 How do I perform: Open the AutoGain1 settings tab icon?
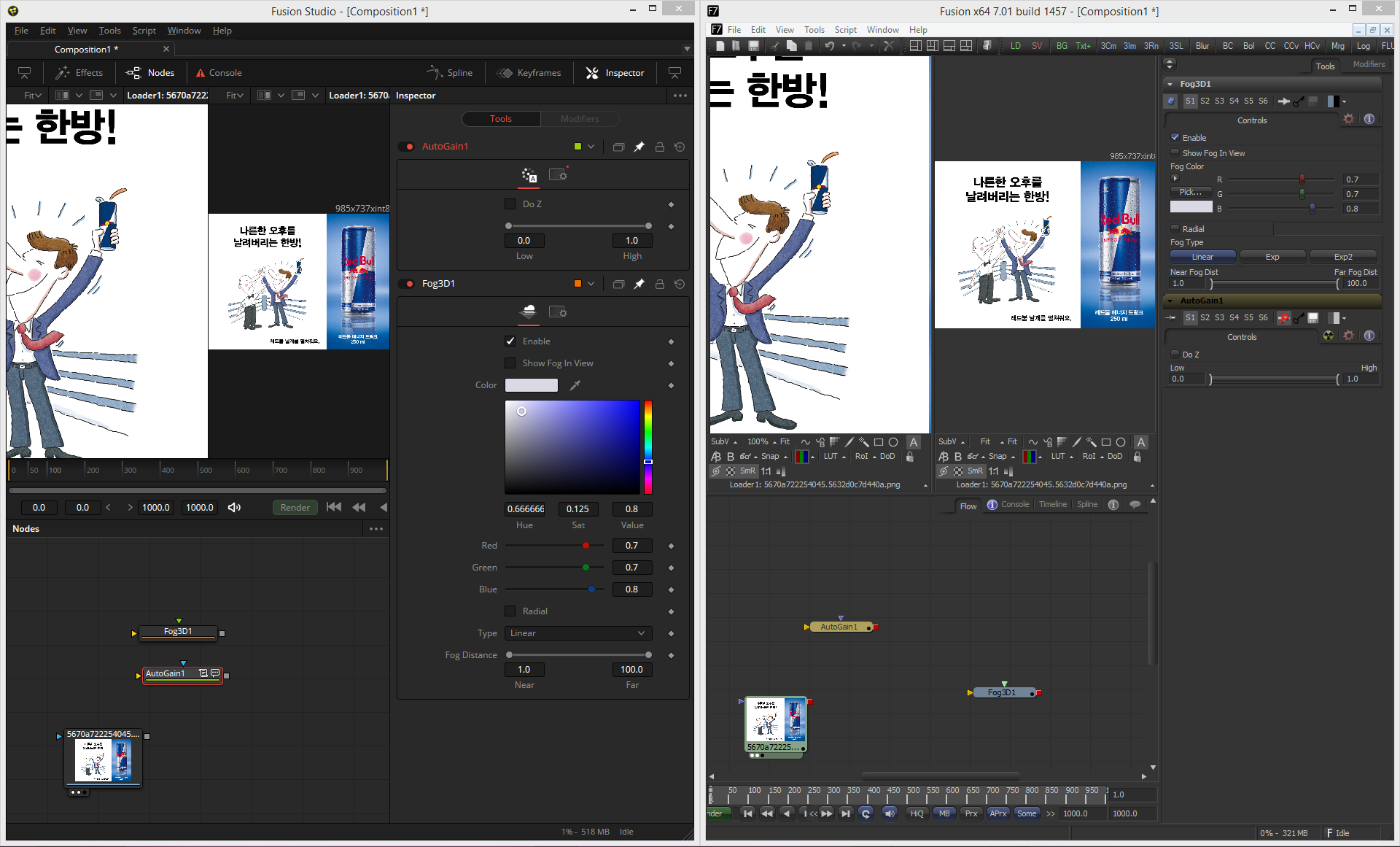click(x=558, y=175)
